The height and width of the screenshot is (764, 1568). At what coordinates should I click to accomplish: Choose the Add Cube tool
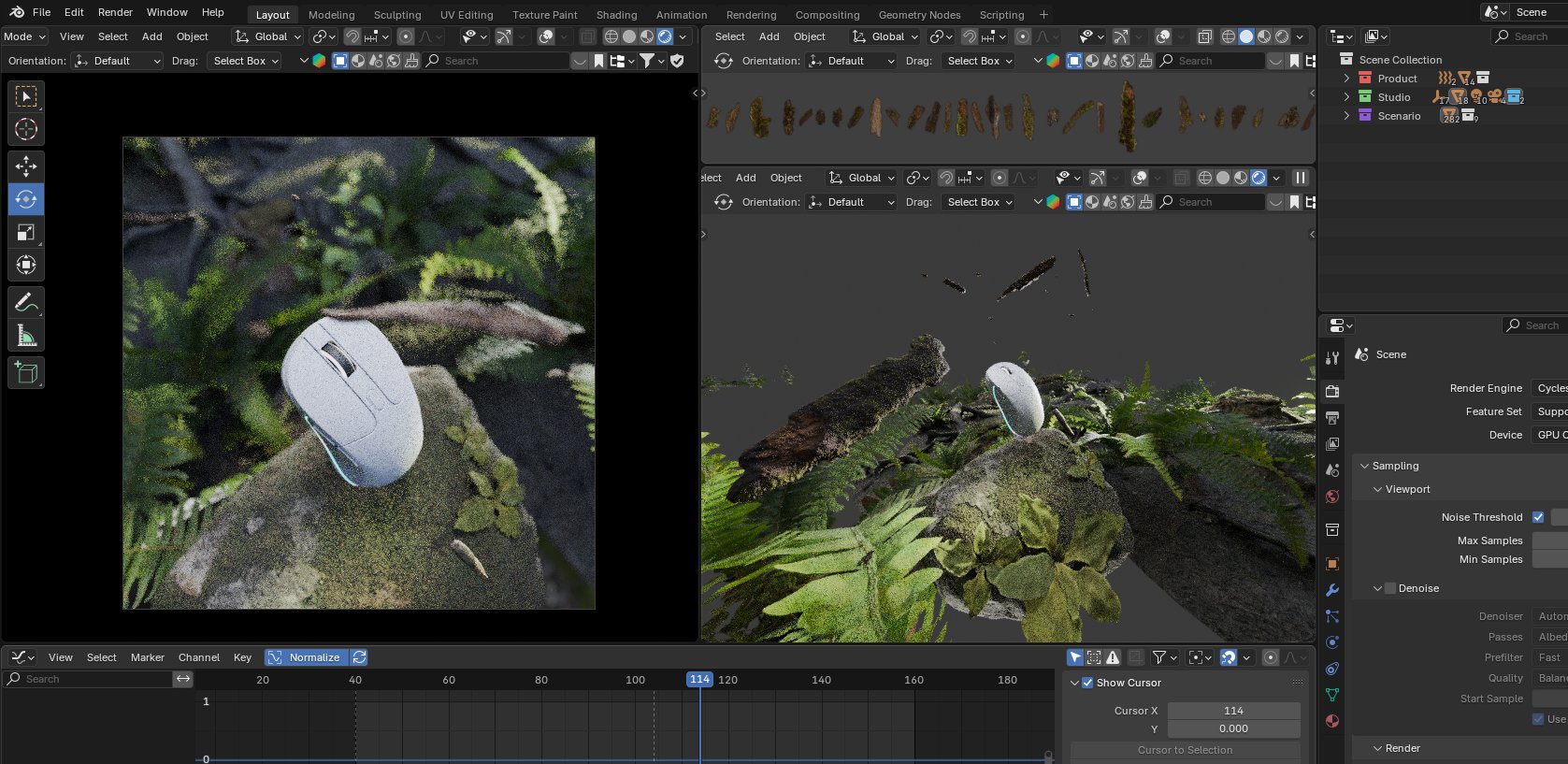point(26,373)
